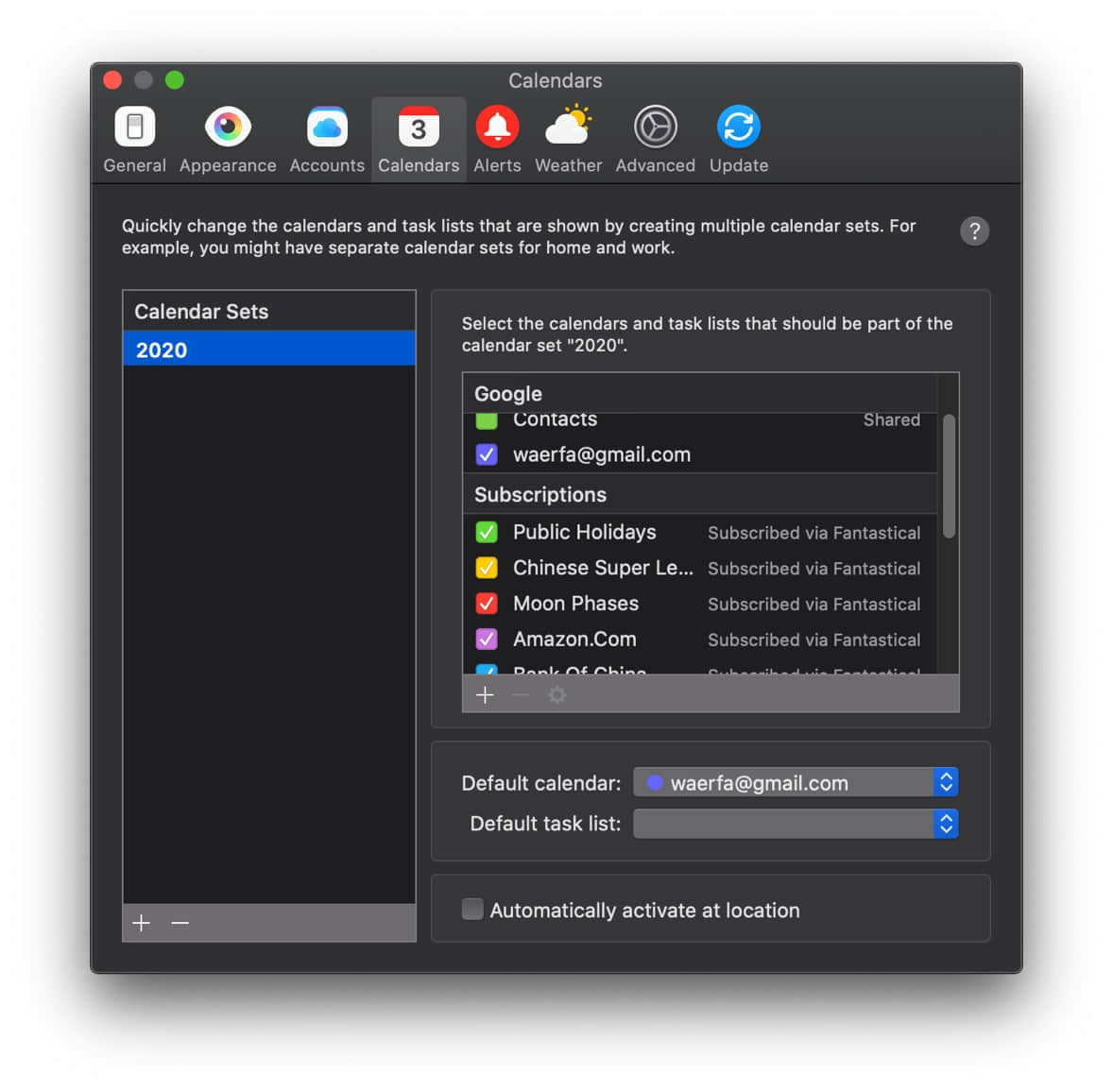1113x1092 pixels.
Task: Select the Moon Phases row label
Action: (x=575, y=603)
